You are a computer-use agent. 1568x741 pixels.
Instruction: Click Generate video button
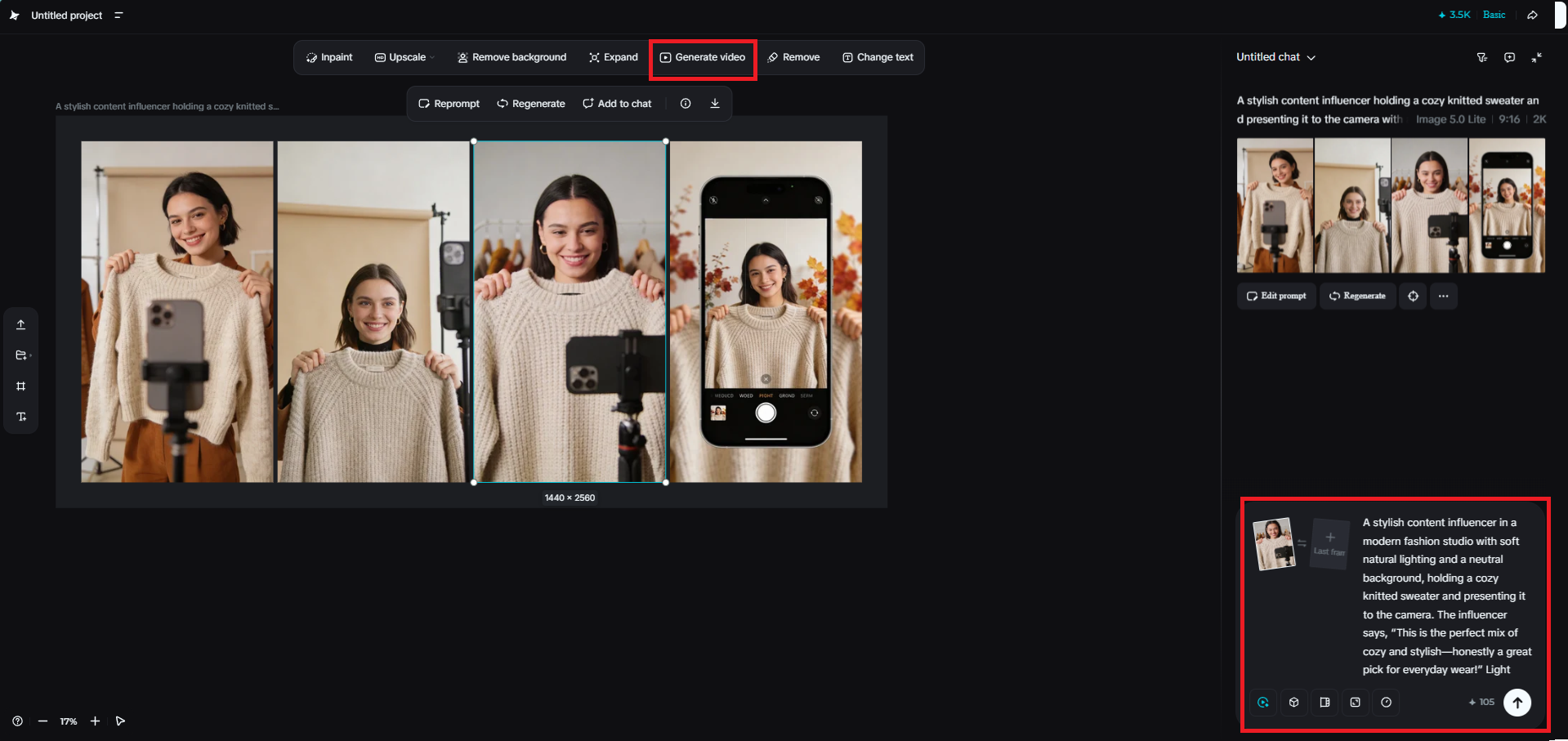(703, 57)
